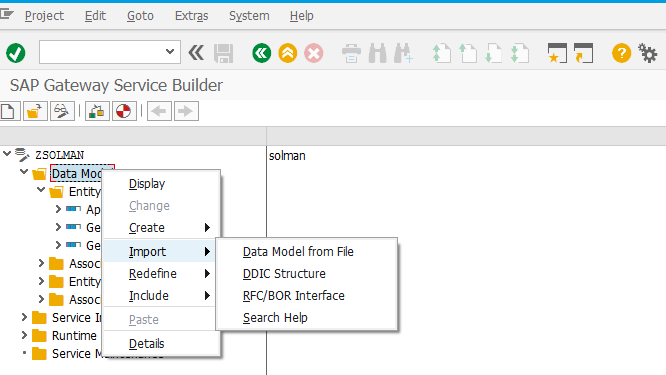Select the Runtime folder tree item
Screen dimensions: 666x375
[x=74, y=336]
